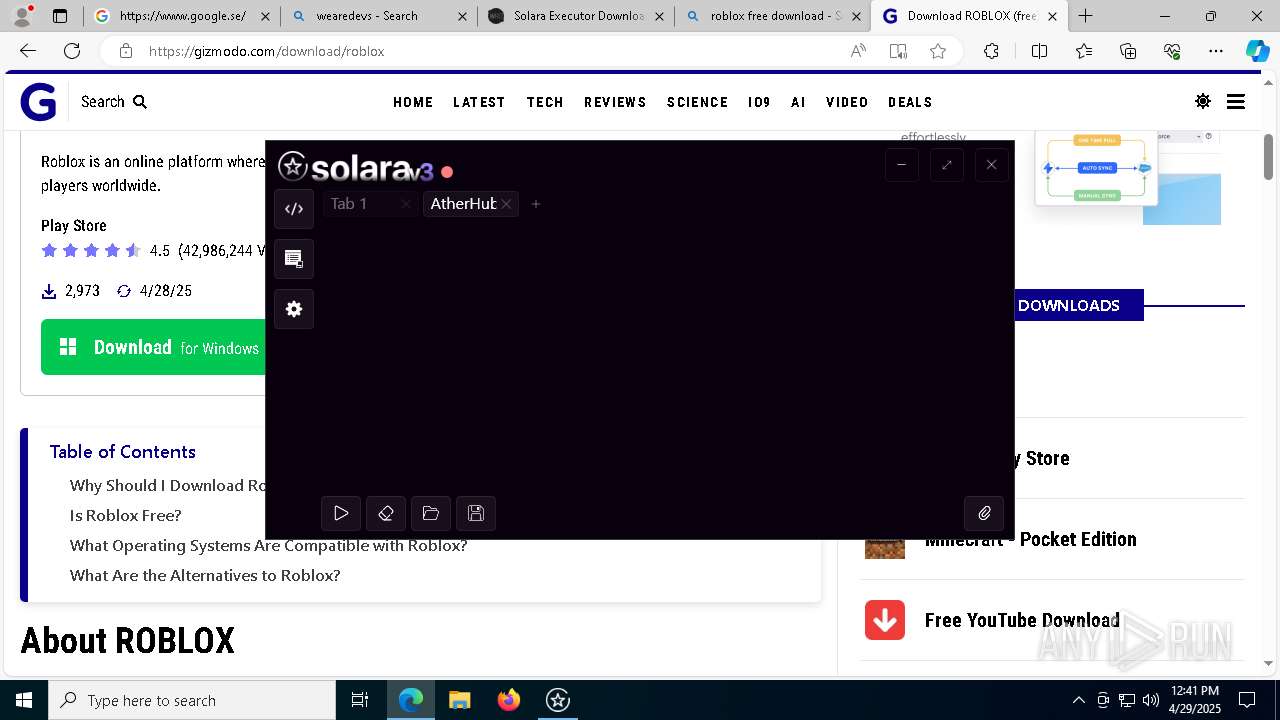The image size is (1280, 720).
Task: Switch to wearedevs - Search tab
Action: coord(378,16)
